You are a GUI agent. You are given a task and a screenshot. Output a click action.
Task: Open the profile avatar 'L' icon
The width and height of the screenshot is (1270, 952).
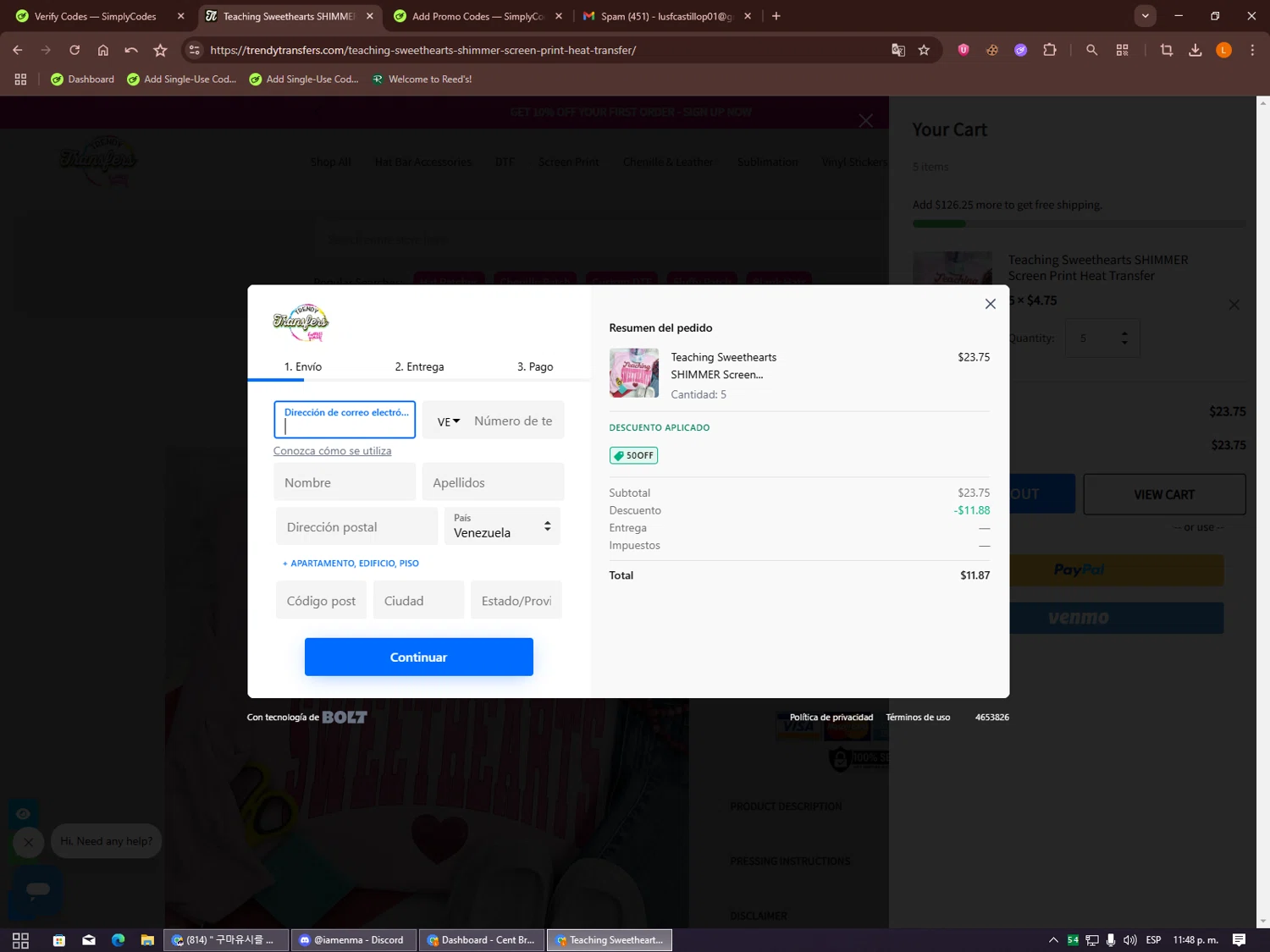pyautogui.click(x=1223, y=50)
